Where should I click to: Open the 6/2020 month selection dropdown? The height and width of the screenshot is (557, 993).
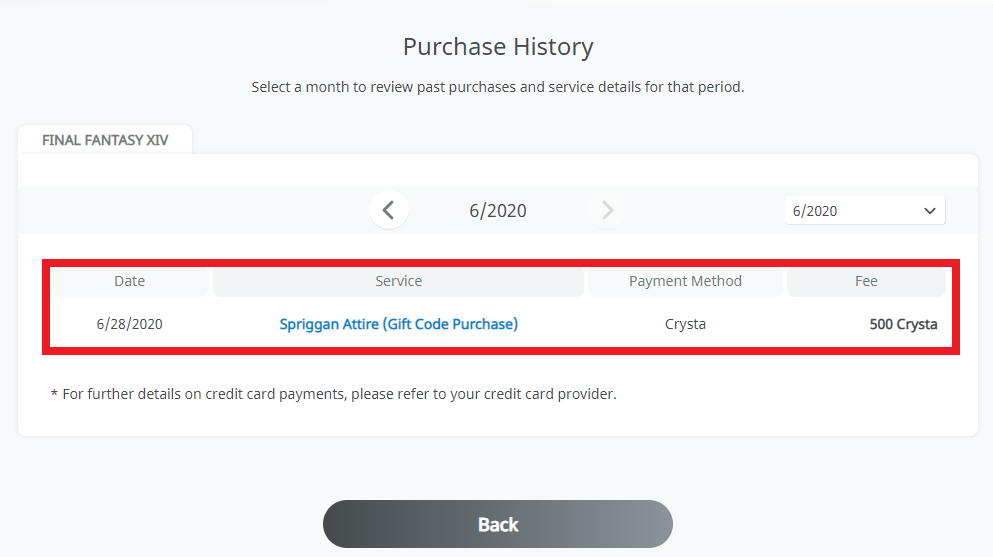pos(863,211)
